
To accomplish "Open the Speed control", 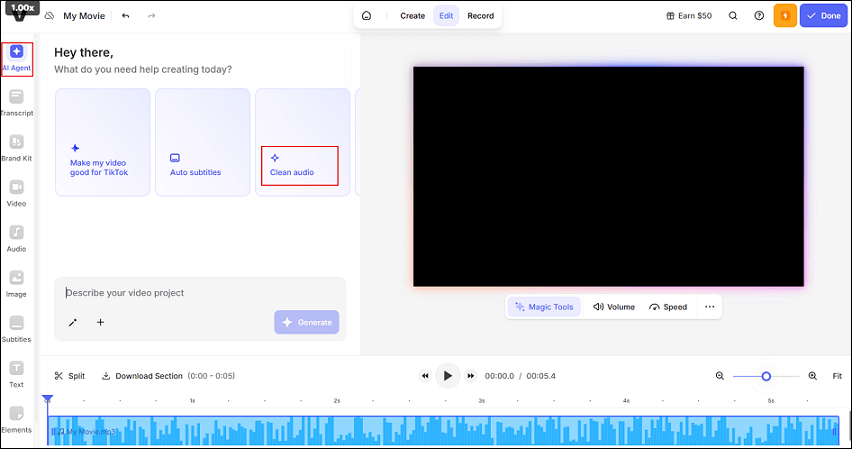I will point(668,307).
